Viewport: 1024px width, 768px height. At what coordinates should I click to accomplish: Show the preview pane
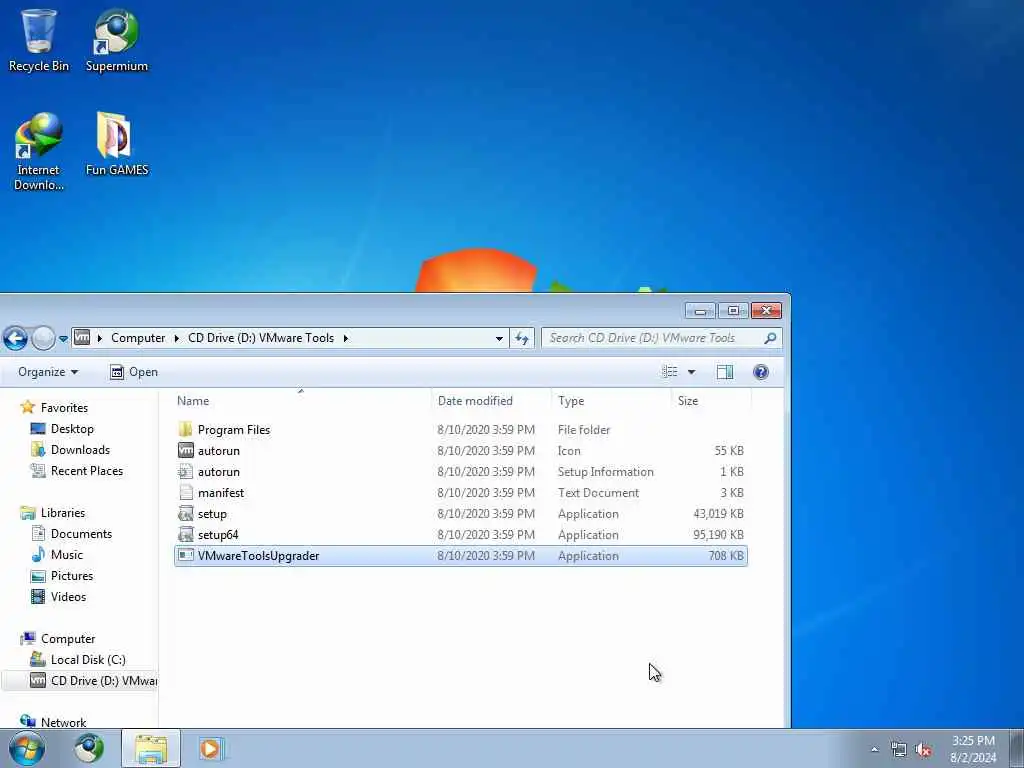click(x=725, y=372)
